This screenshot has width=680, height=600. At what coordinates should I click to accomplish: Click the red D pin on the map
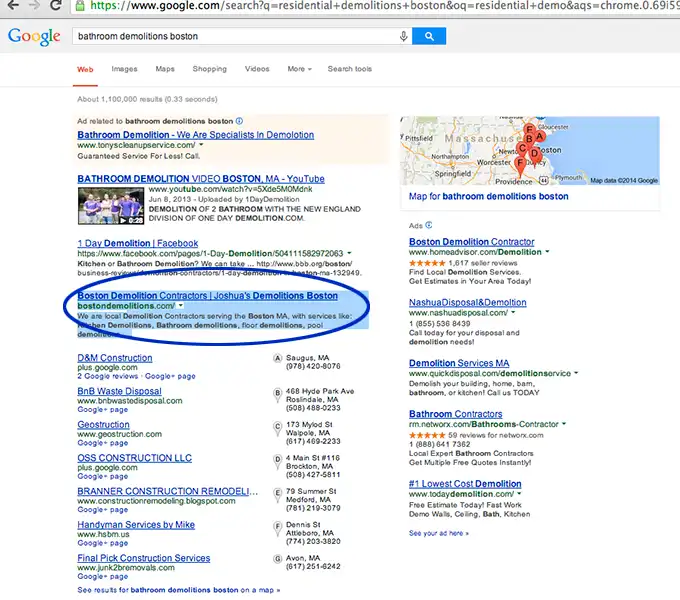click(535, 154)
